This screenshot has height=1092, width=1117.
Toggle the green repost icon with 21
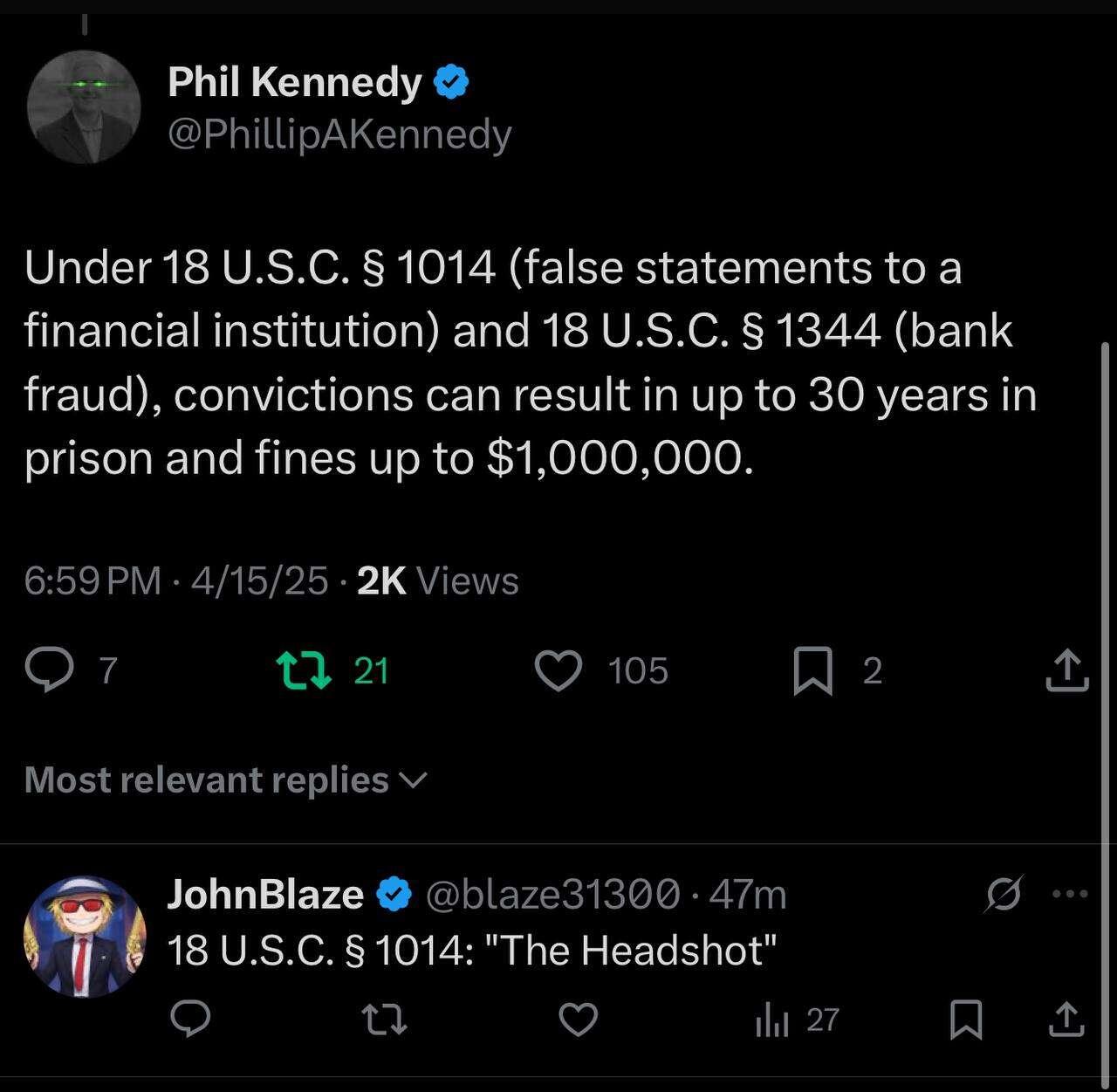(x=303, y=670)
